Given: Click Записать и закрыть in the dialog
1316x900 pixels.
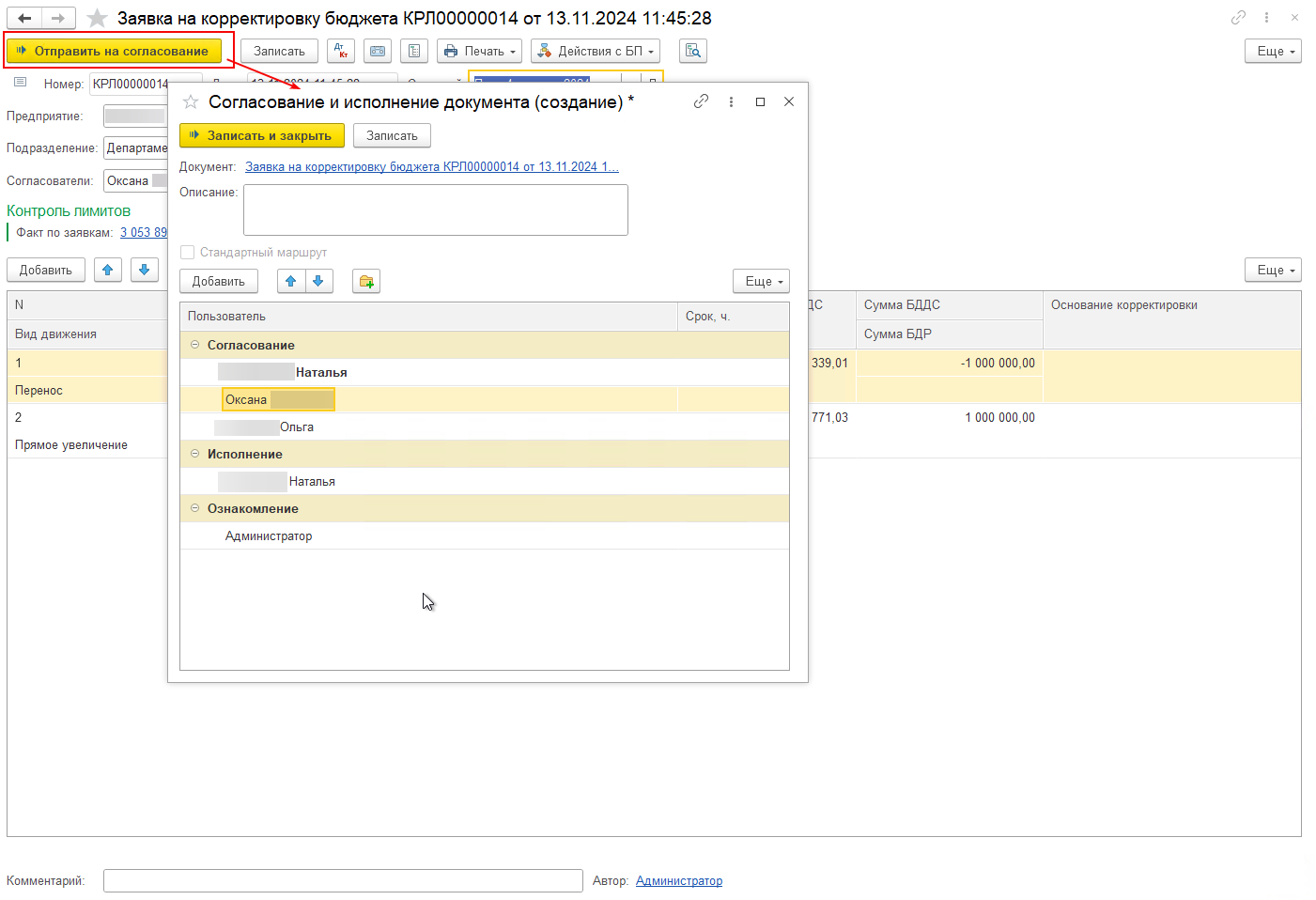Looking at the screenshot, I should (262, 135).
